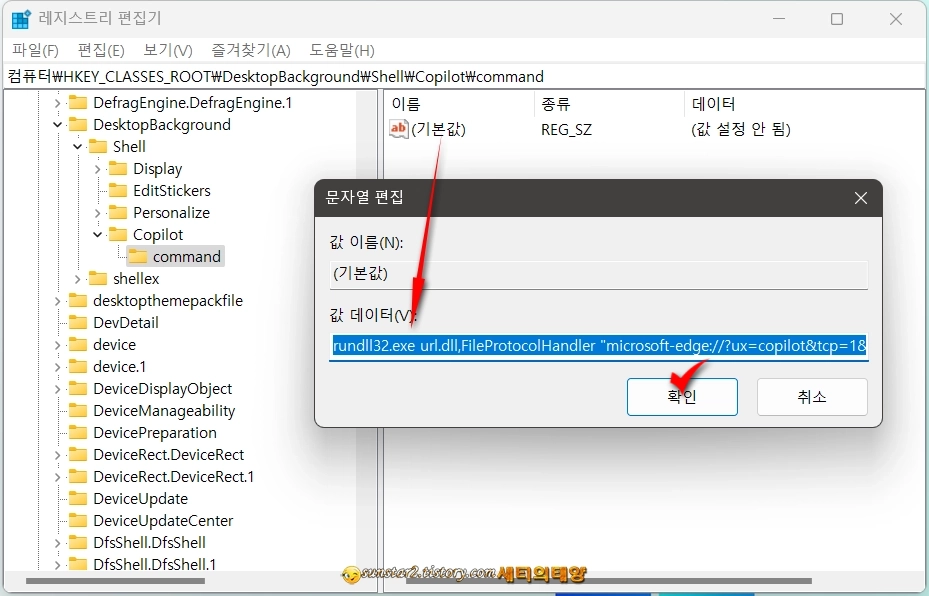The height and width of the screenshot is (596, 929).
Task: Collapse the Copilot key
Action: (98, 235)
